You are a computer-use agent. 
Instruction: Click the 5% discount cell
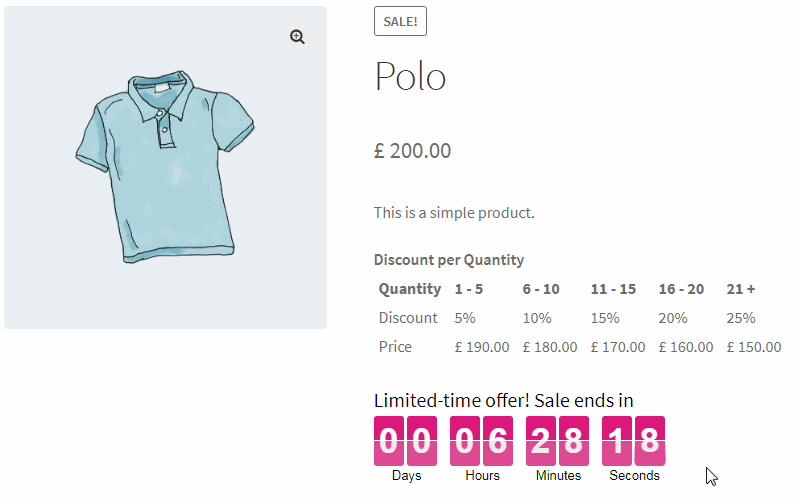[x=465, y=318]
